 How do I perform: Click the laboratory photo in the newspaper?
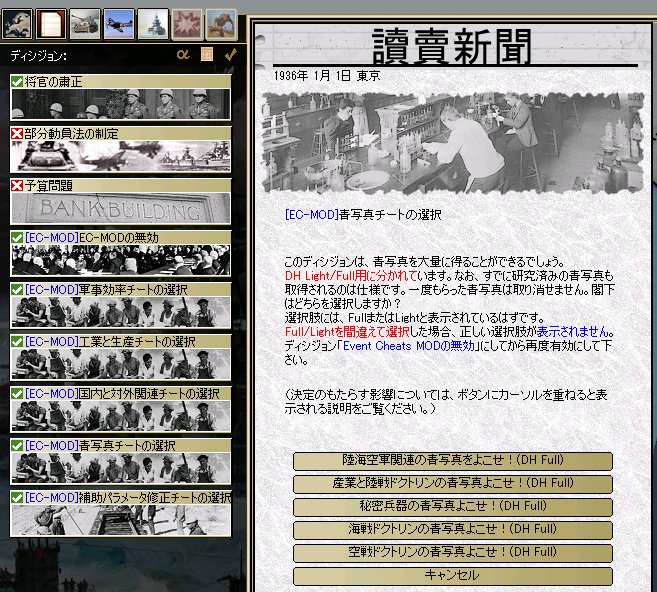(x=450, y=141)
